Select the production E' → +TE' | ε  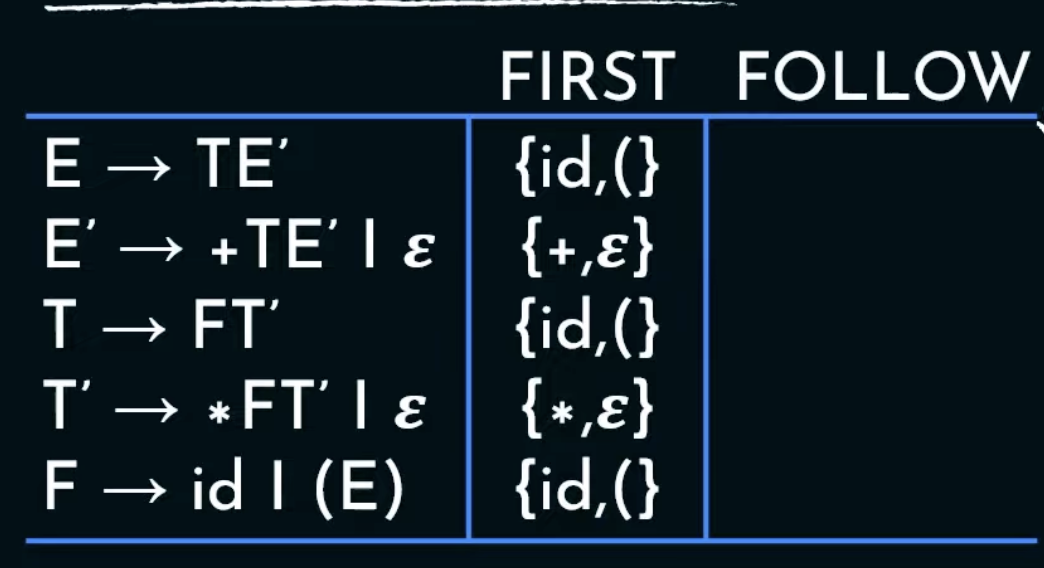coord(238,249)
